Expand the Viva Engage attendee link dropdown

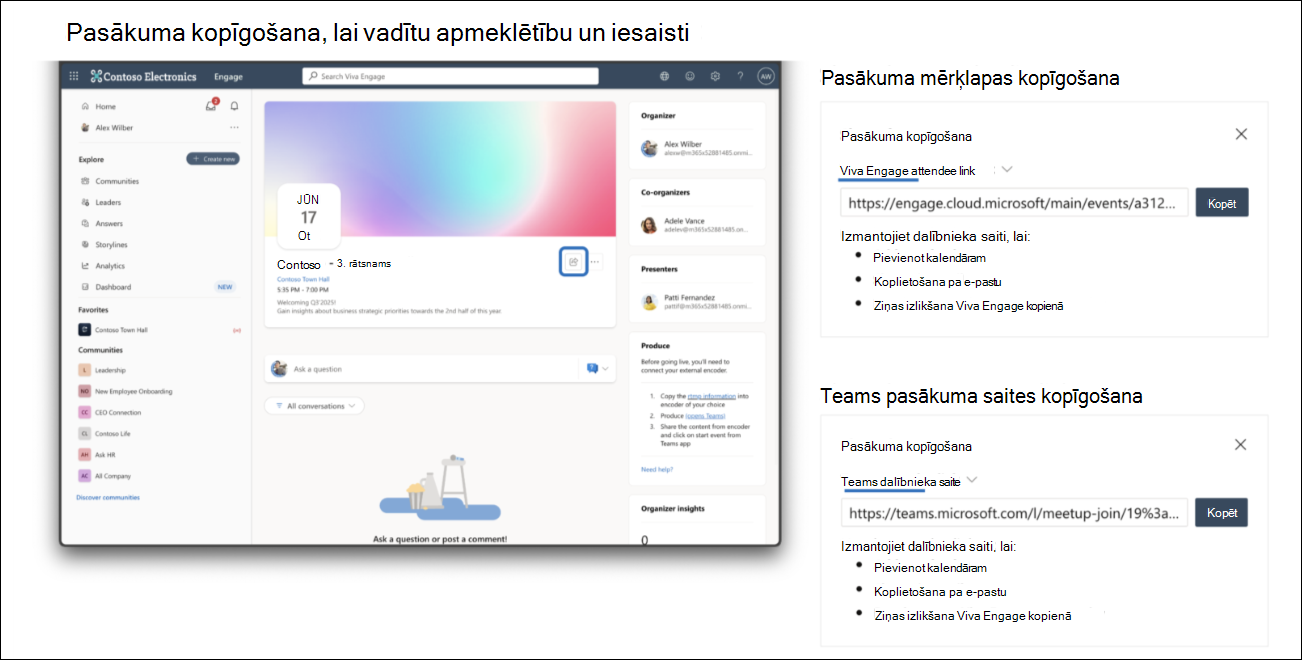coord(1007,170)
